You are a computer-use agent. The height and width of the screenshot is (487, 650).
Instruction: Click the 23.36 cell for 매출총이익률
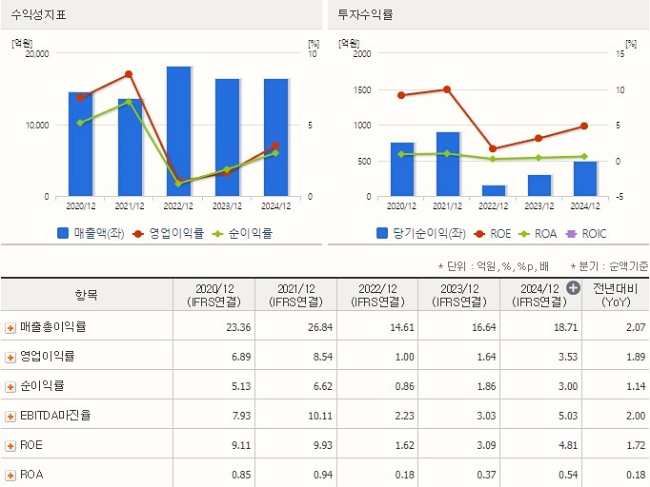pyautogui.click(x=238, y=327)
